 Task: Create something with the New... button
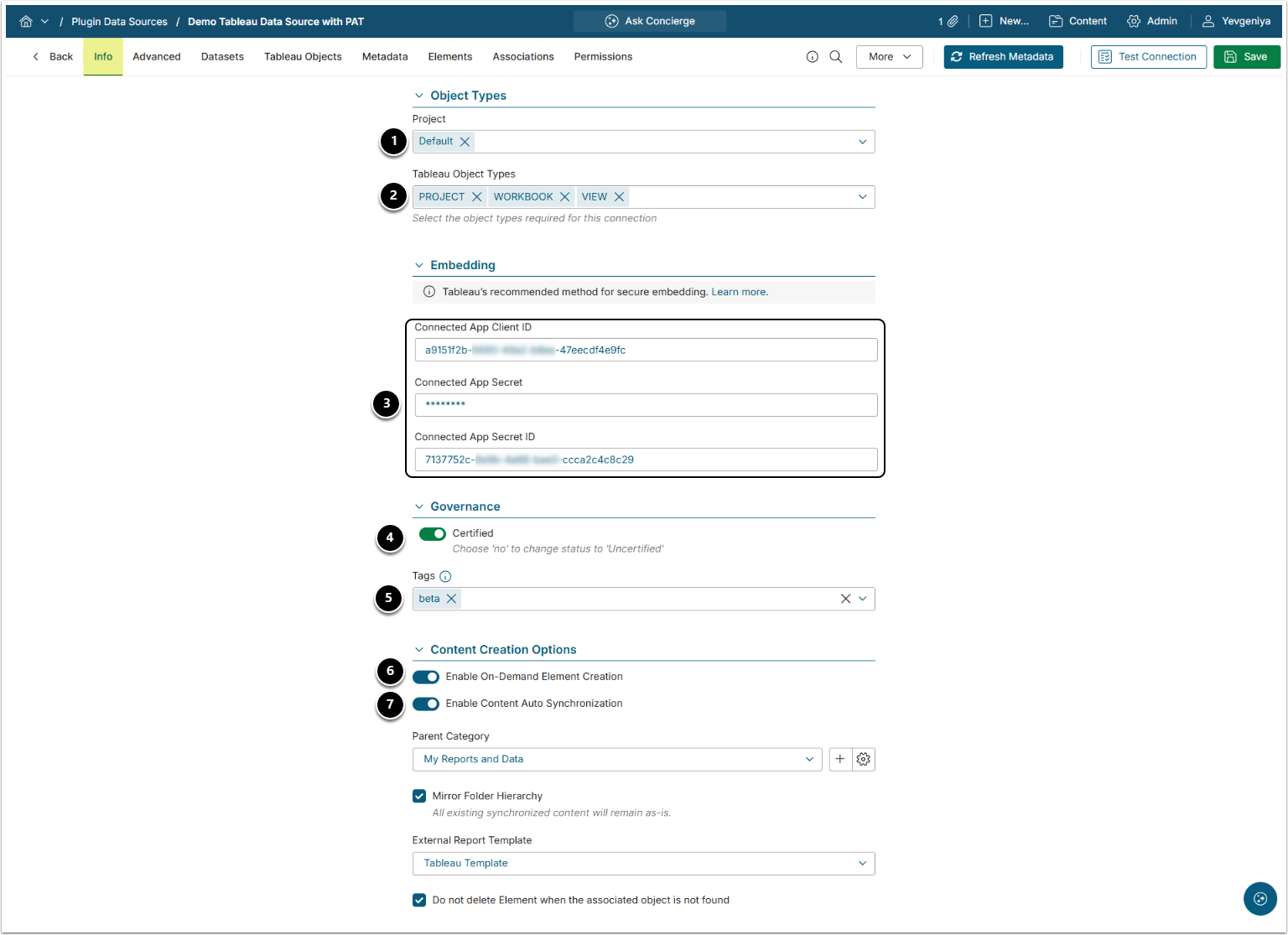click(x=1004, y=21)
